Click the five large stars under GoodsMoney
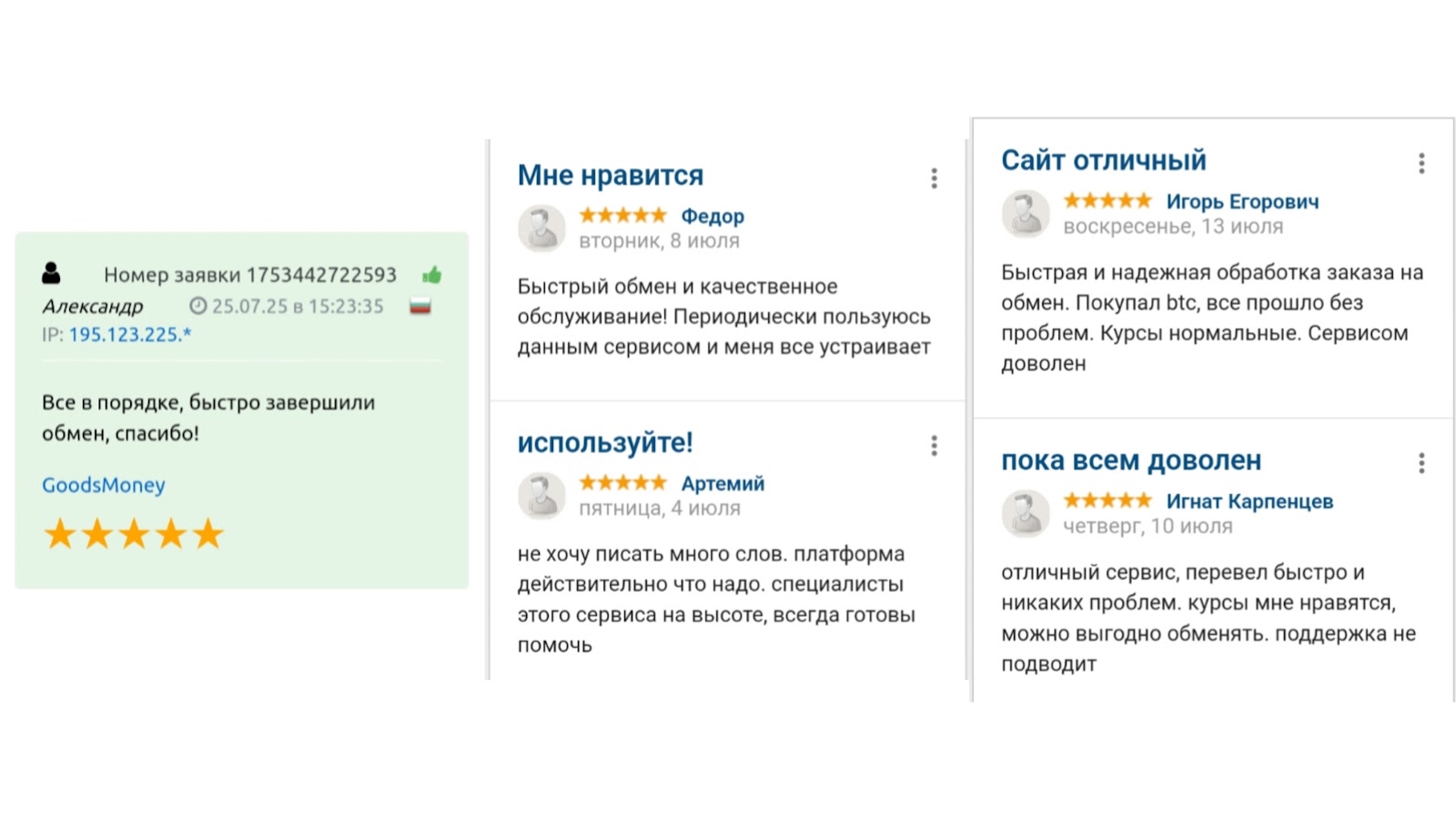1456x819 pixels. point(134,534)
